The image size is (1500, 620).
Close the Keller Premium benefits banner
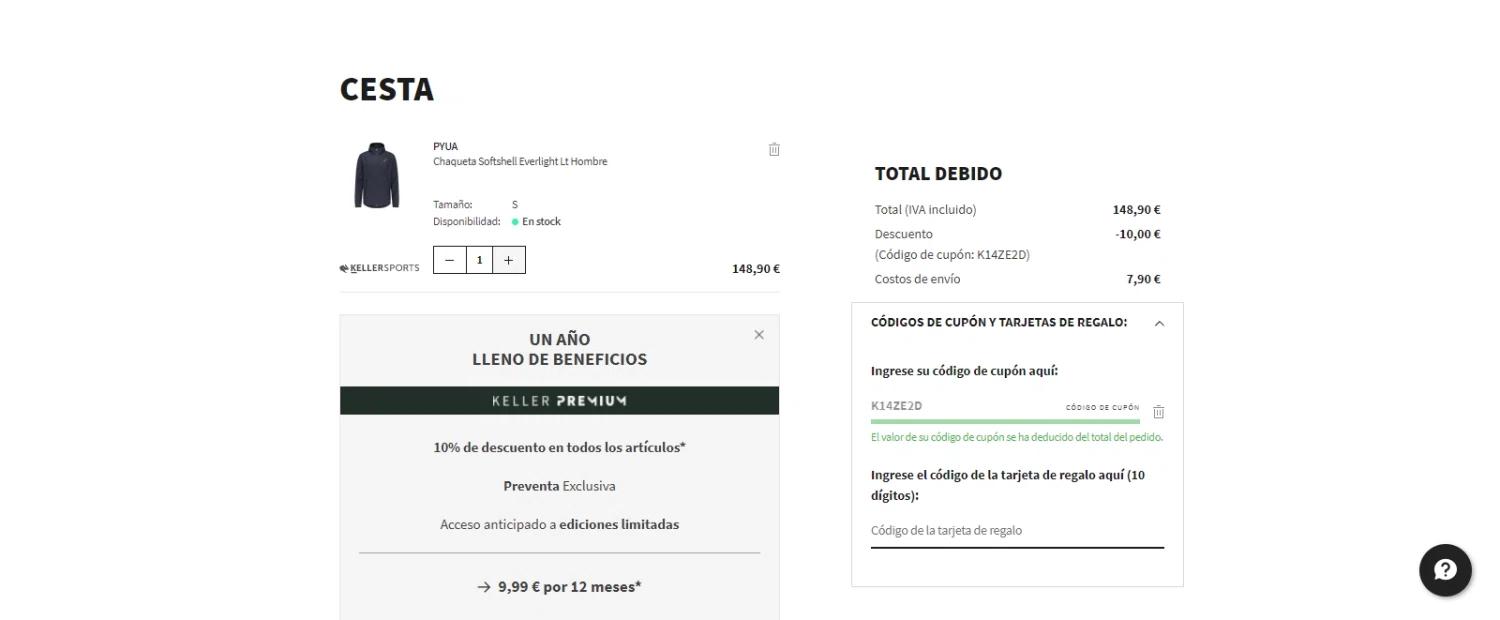click(759, 335)
